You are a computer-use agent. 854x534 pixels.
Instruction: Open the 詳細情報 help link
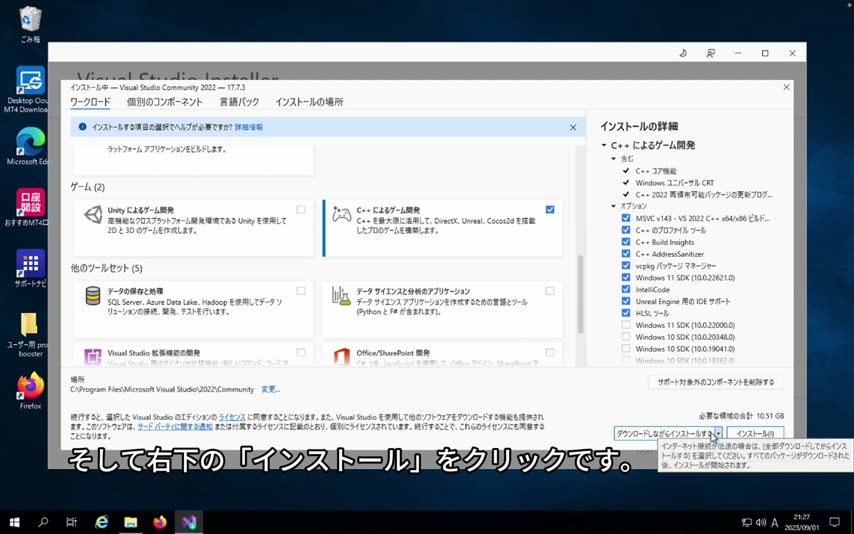(248, 127)
